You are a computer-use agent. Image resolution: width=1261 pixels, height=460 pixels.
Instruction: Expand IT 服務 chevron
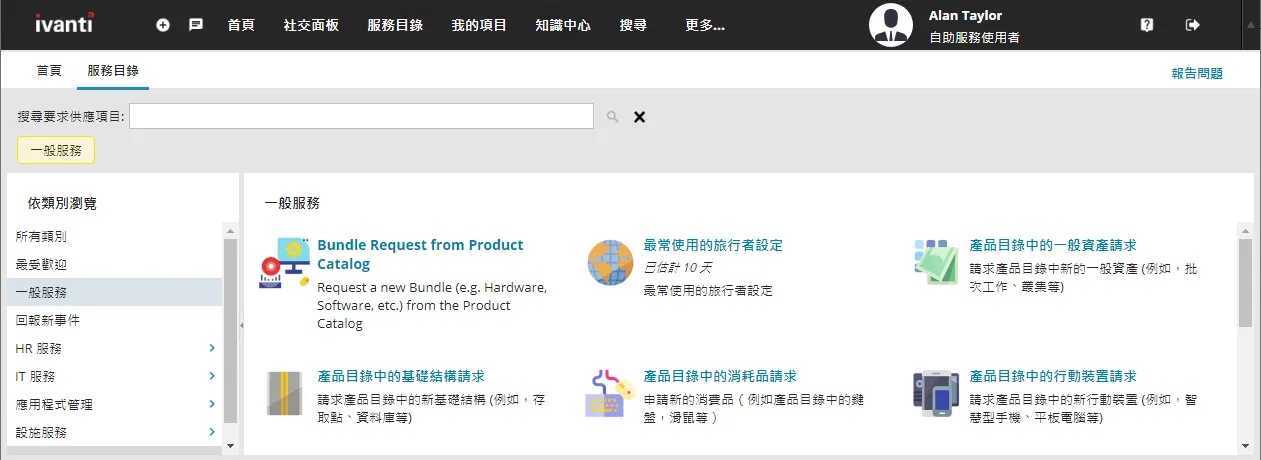[211, 376]
